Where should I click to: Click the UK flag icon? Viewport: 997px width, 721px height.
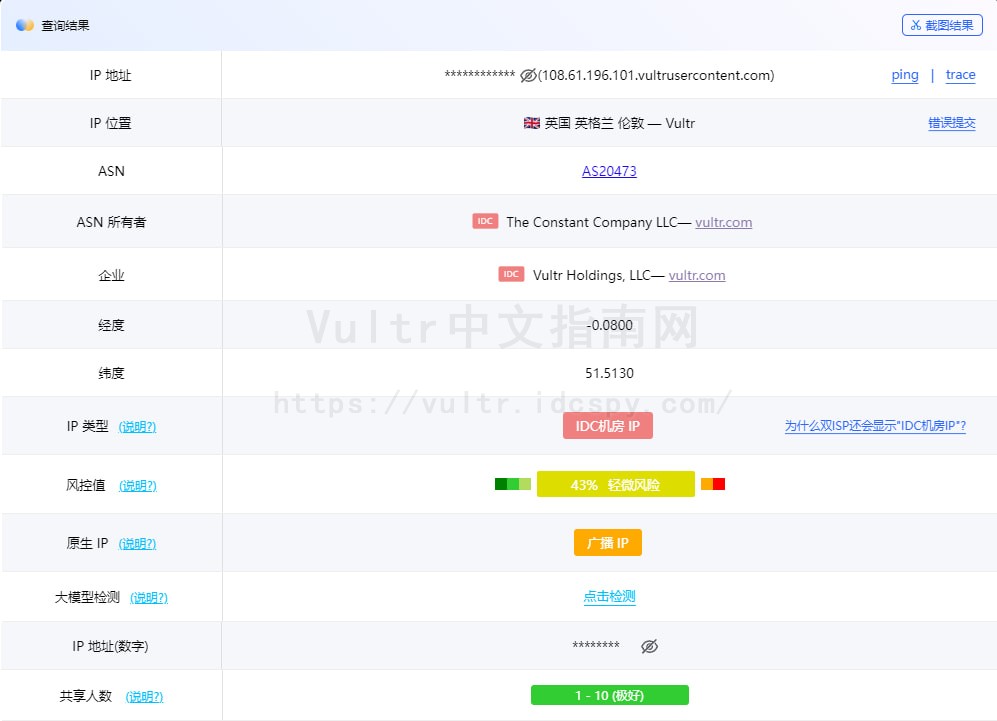tap(532, 123)
